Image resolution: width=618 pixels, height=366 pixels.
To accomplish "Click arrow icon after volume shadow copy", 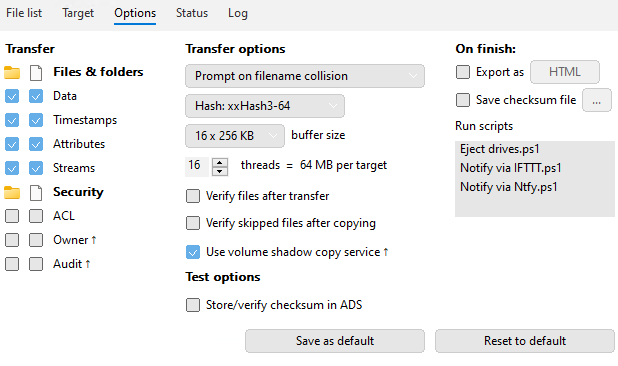I will point(386,252).
